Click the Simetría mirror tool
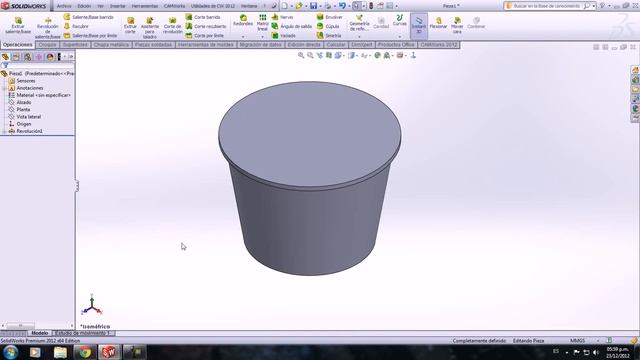The width and height of the screenshot is (640, 360). pos(329,36)
